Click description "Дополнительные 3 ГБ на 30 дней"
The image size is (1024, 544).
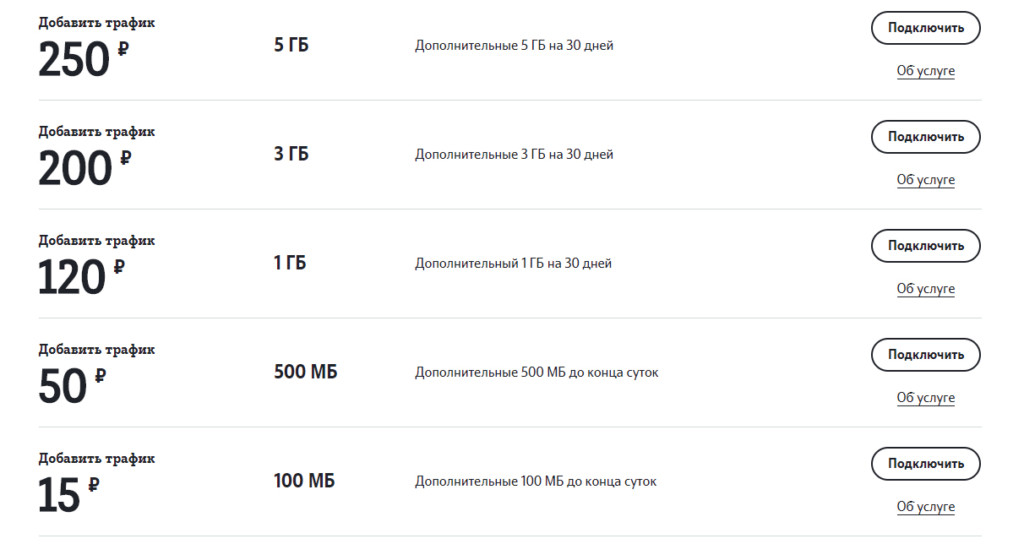tap(514, 154)
